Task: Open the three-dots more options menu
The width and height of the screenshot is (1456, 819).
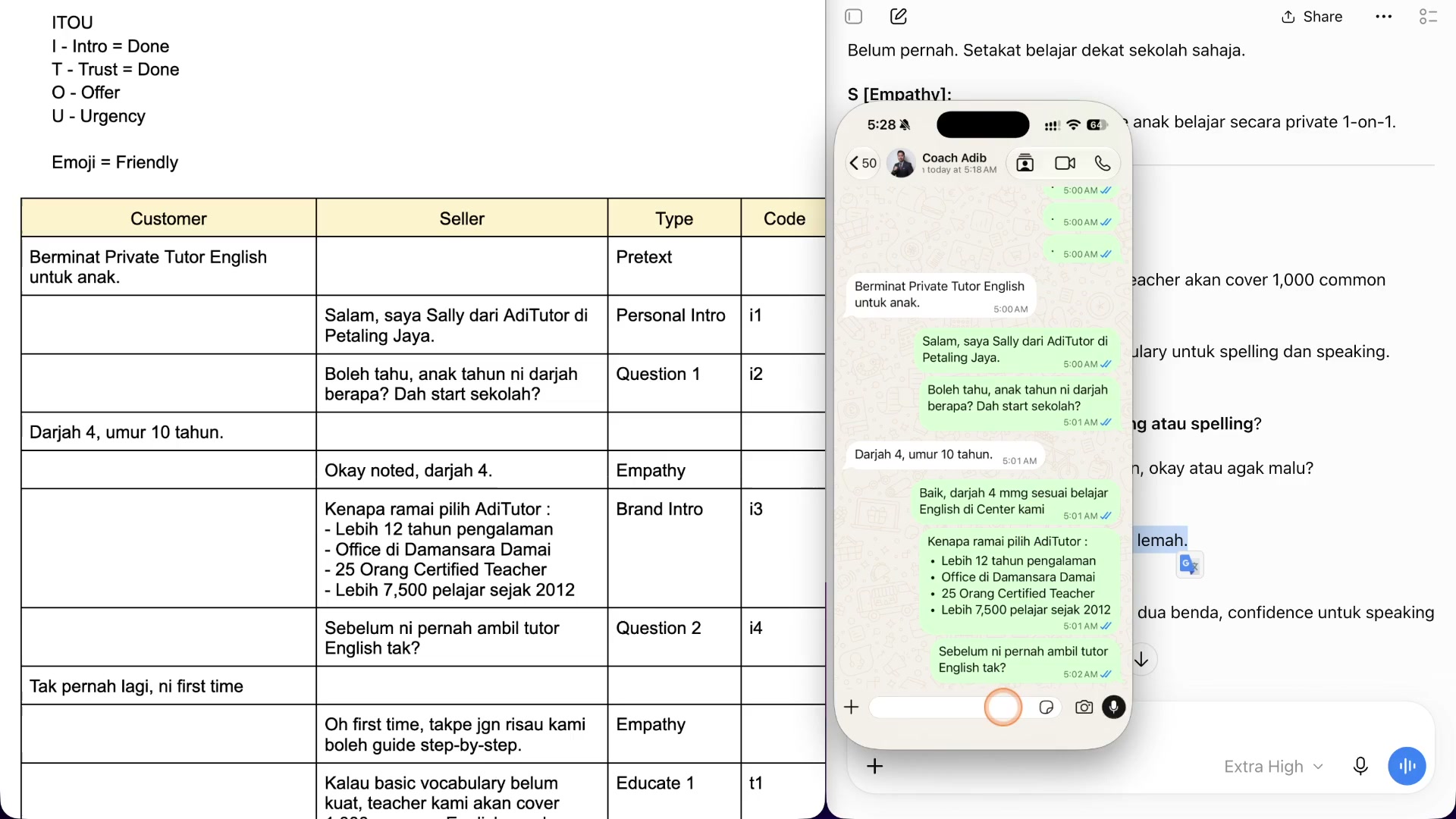Action: pyautogui.click(x=1384, y=17)
